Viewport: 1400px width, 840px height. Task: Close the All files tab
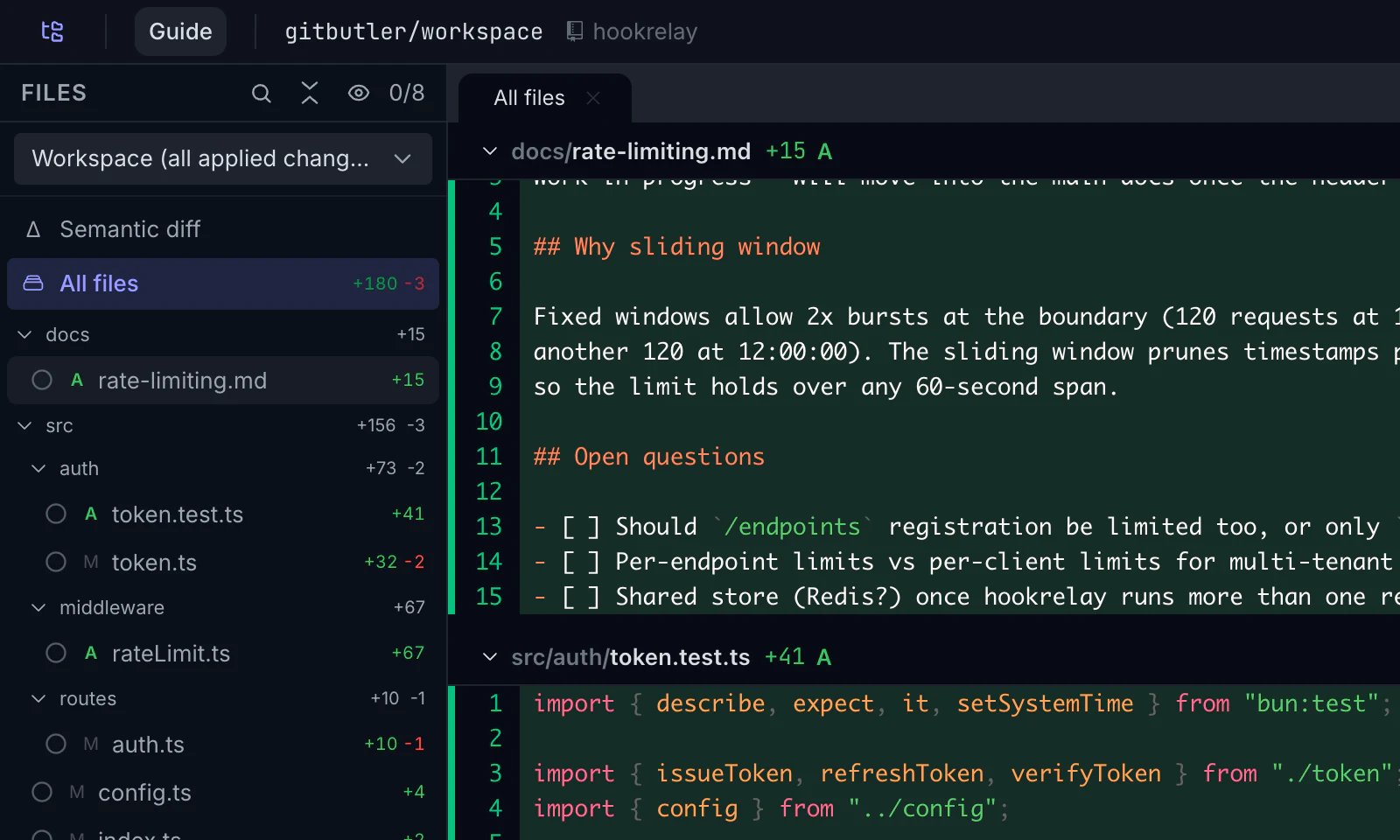[x=593, y=98]
